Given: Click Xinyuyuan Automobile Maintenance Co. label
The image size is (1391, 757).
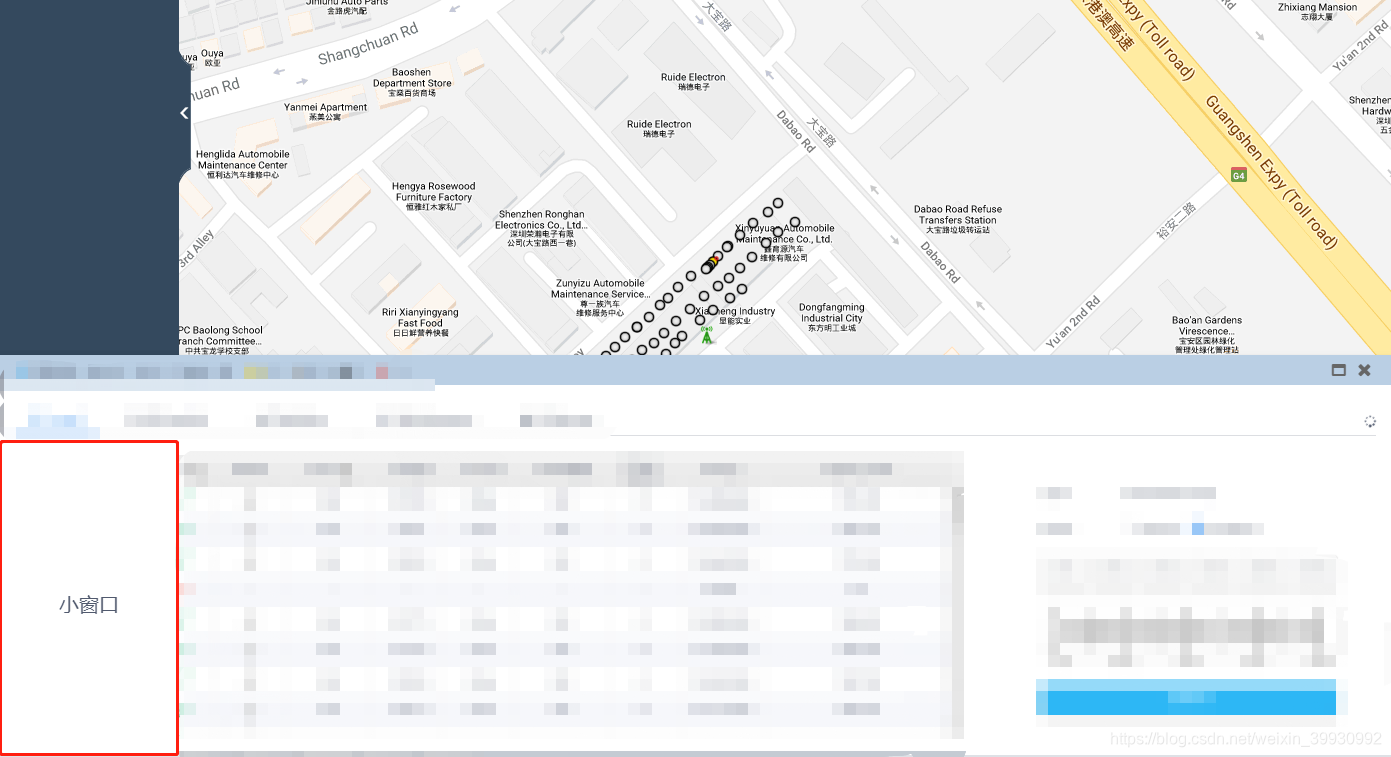Looking at the screenshot, I should (785, 243).
